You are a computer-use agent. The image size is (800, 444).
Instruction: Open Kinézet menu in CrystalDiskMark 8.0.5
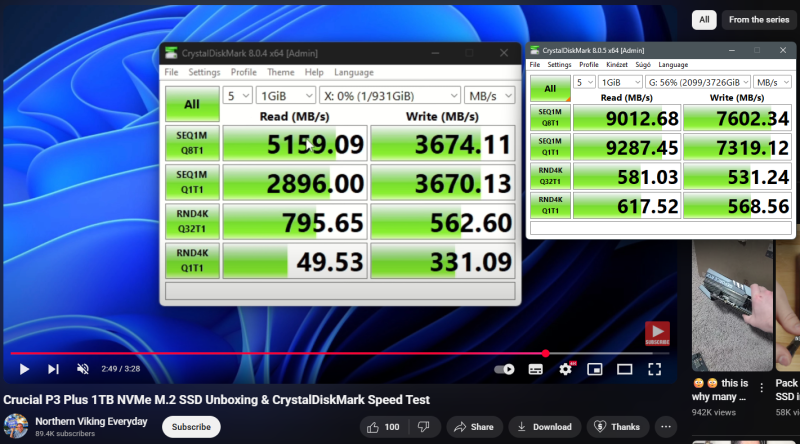click(617, 65)
